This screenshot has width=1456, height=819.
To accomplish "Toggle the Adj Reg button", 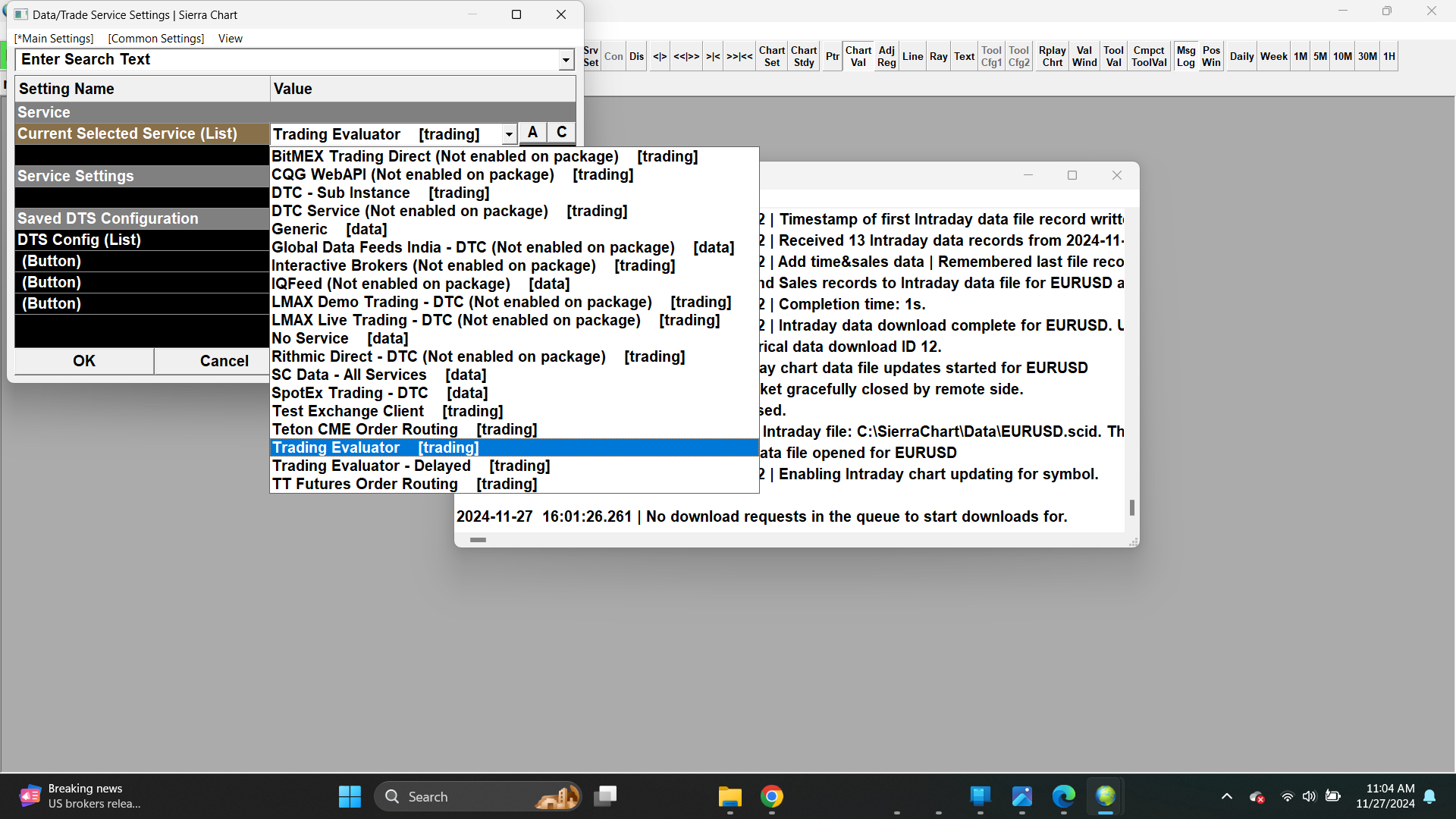I will click(886, 56).
